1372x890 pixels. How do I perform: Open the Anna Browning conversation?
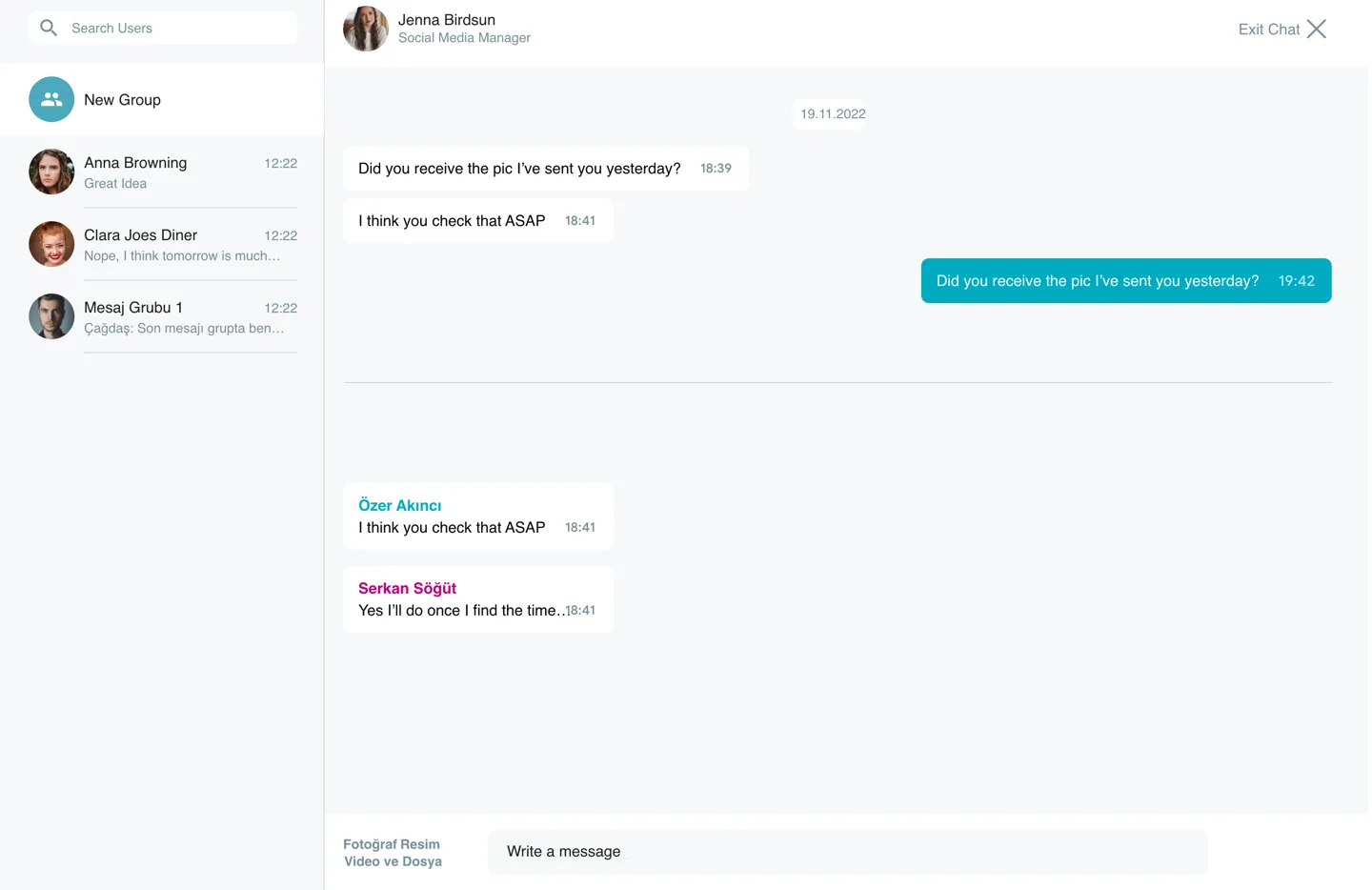point(181,172)
